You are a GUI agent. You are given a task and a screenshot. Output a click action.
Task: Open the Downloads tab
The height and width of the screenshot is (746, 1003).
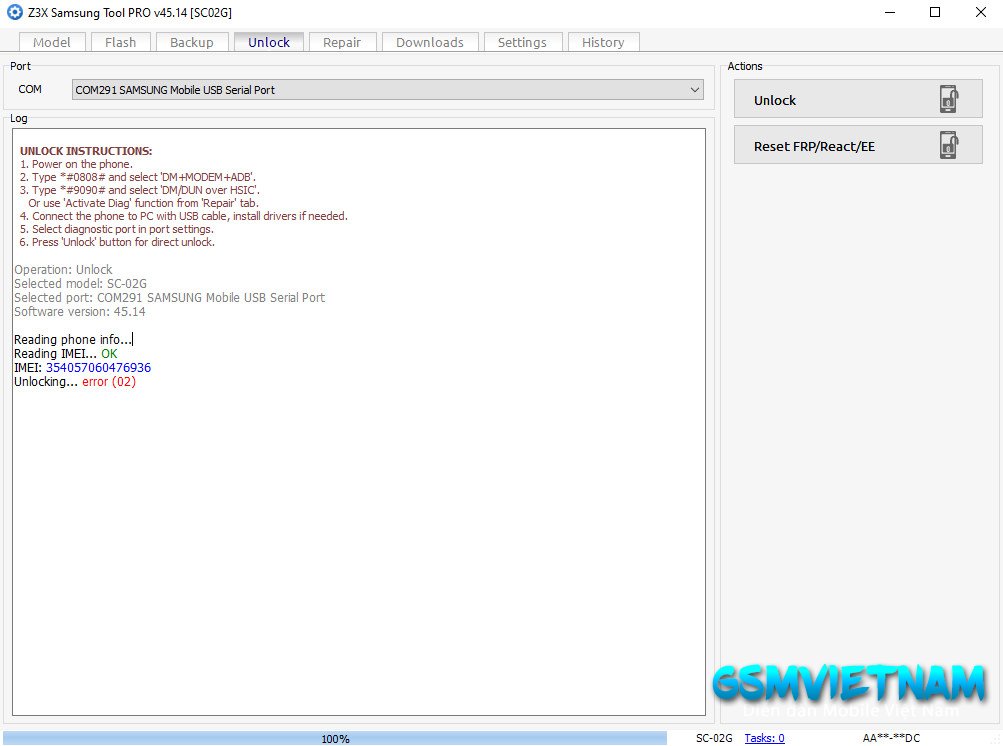(x=430, y=42)
